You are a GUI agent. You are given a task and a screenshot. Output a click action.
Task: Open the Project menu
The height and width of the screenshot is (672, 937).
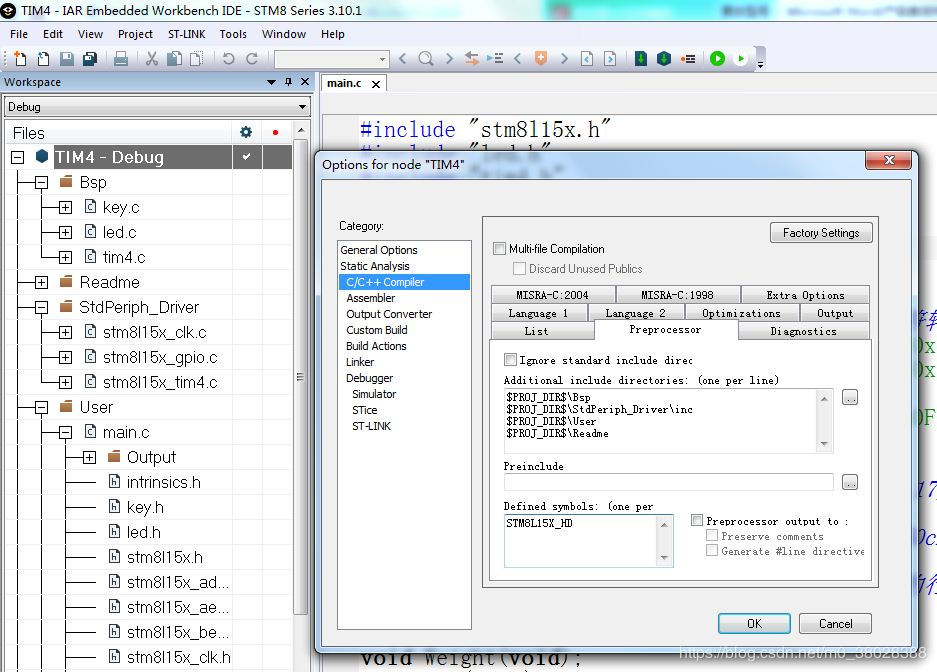click(135, 34)
